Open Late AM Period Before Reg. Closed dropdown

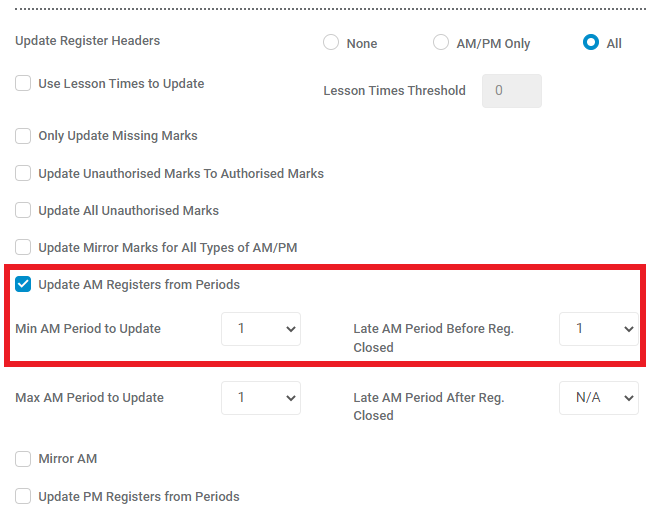(x=599, y=329)
